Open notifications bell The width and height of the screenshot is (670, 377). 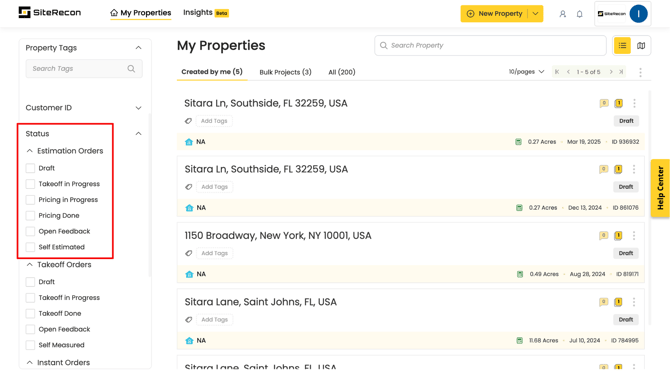579,14
